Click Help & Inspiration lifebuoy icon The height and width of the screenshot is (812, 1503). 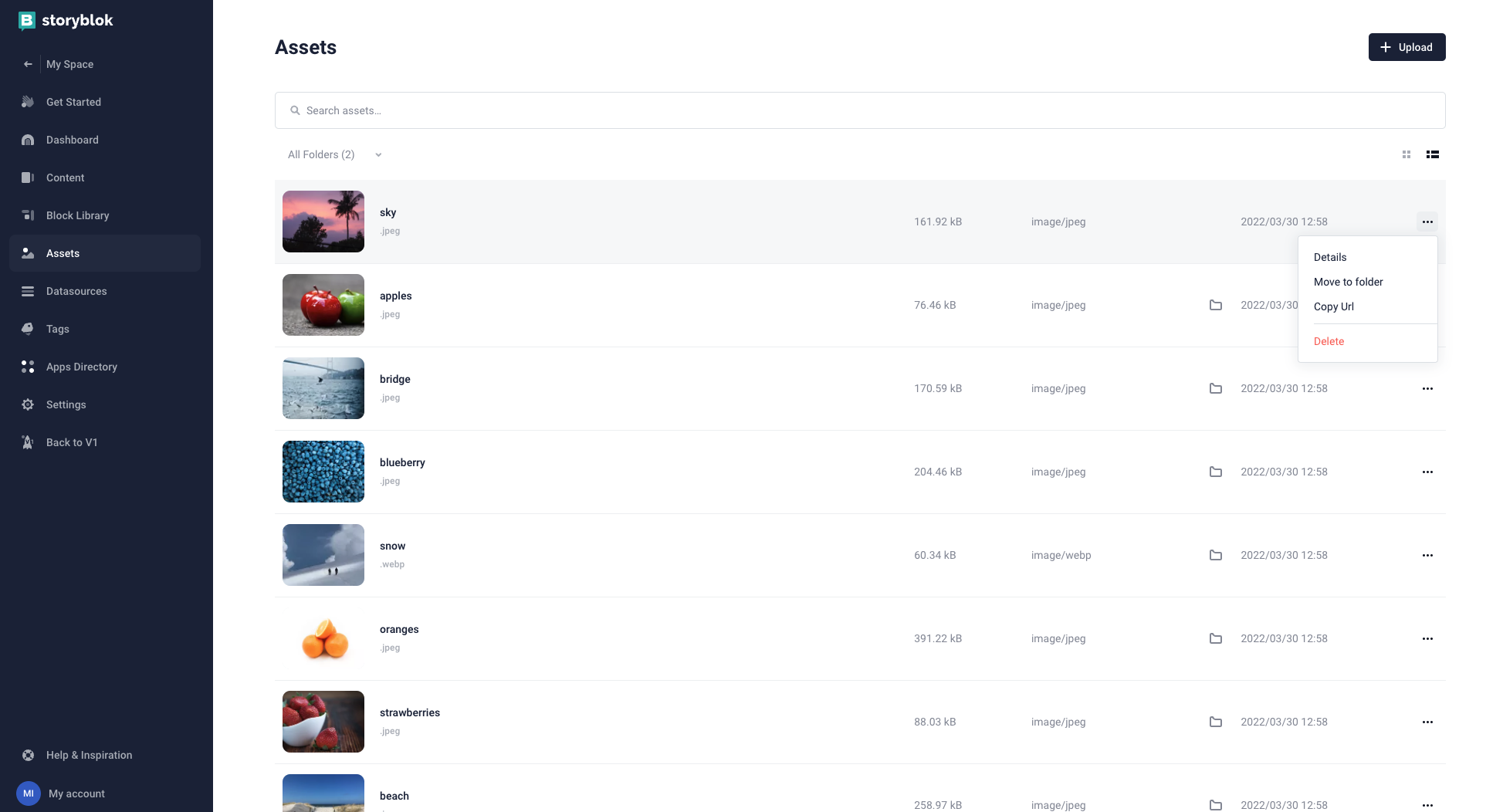click(28, 755)
